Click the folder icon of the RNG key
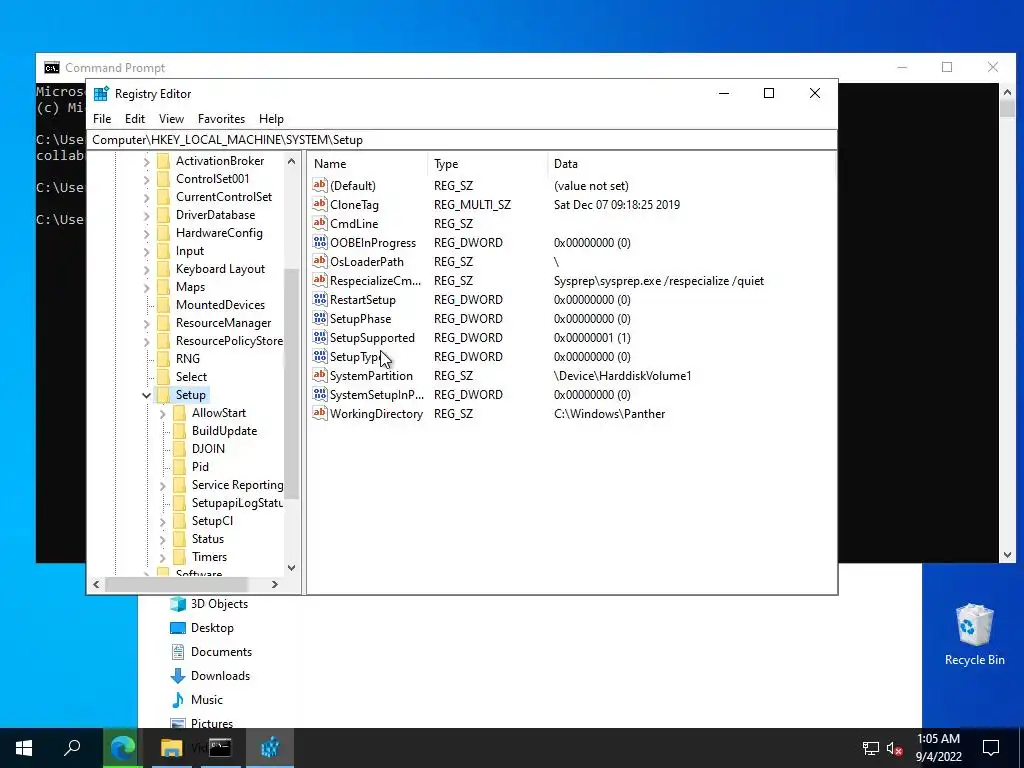This screenshot has width=1024, height=768. coord(163,359)
